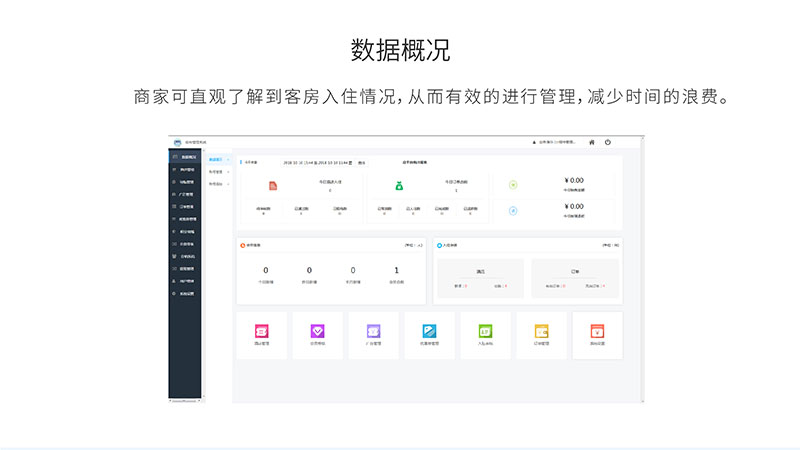Open the lavender ticket shortcut card
Image resolution: width=800 pixels, height=450 pixels.
point(373,335)
